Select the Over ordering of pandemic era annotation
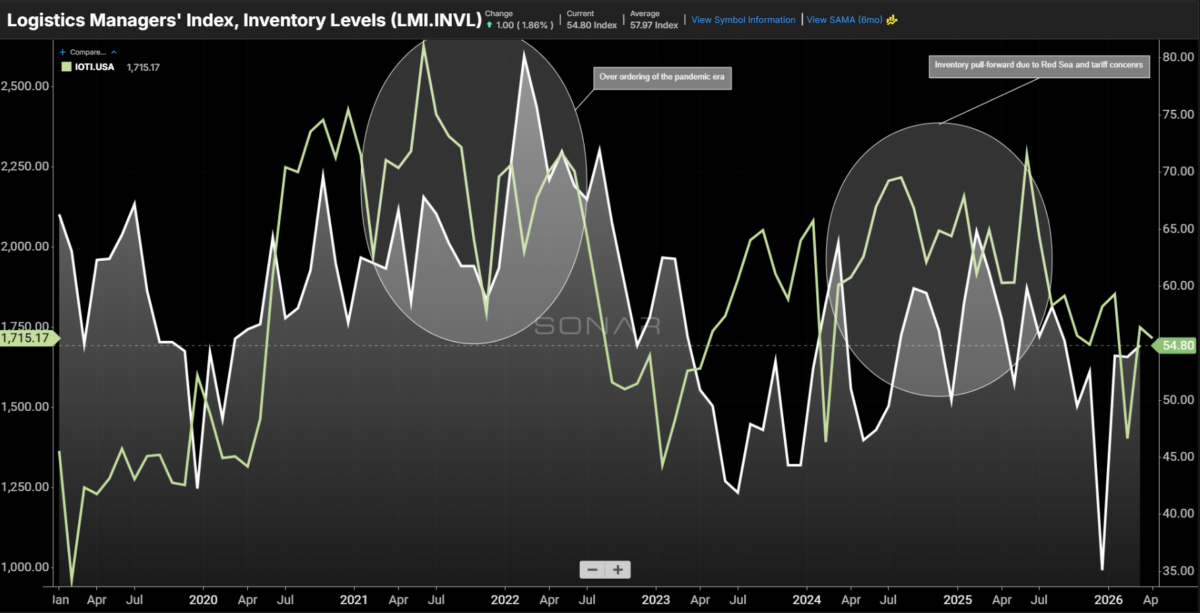The image size is (1200, 613). pyautogui.click(x=665, y=77)
